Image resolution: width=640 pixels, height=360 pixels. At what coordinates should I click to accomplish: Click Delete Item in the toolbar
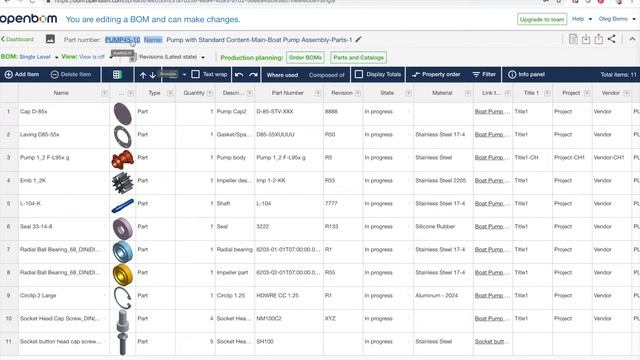(71, 74)
